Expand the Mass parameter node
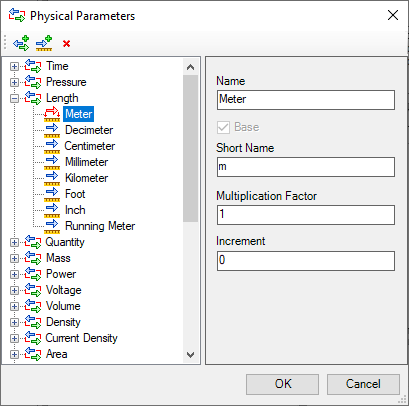Screen dimensions: 409x406 [x=14, y=258]
